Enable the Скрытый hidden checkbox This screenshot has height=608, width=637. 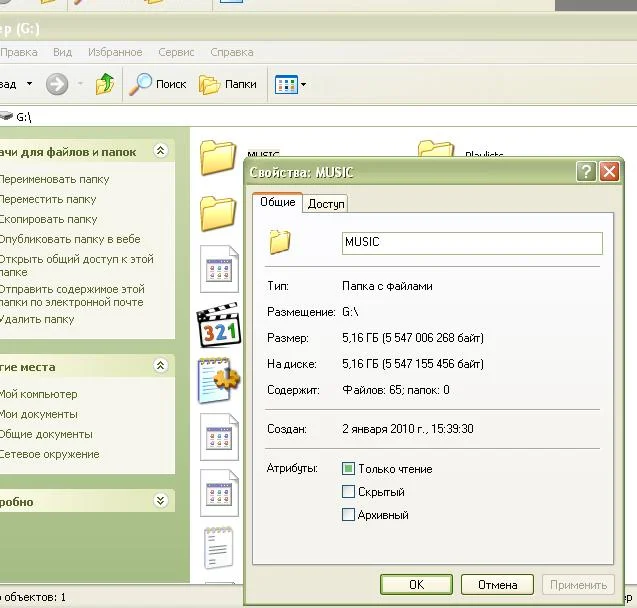pos(349,492)
